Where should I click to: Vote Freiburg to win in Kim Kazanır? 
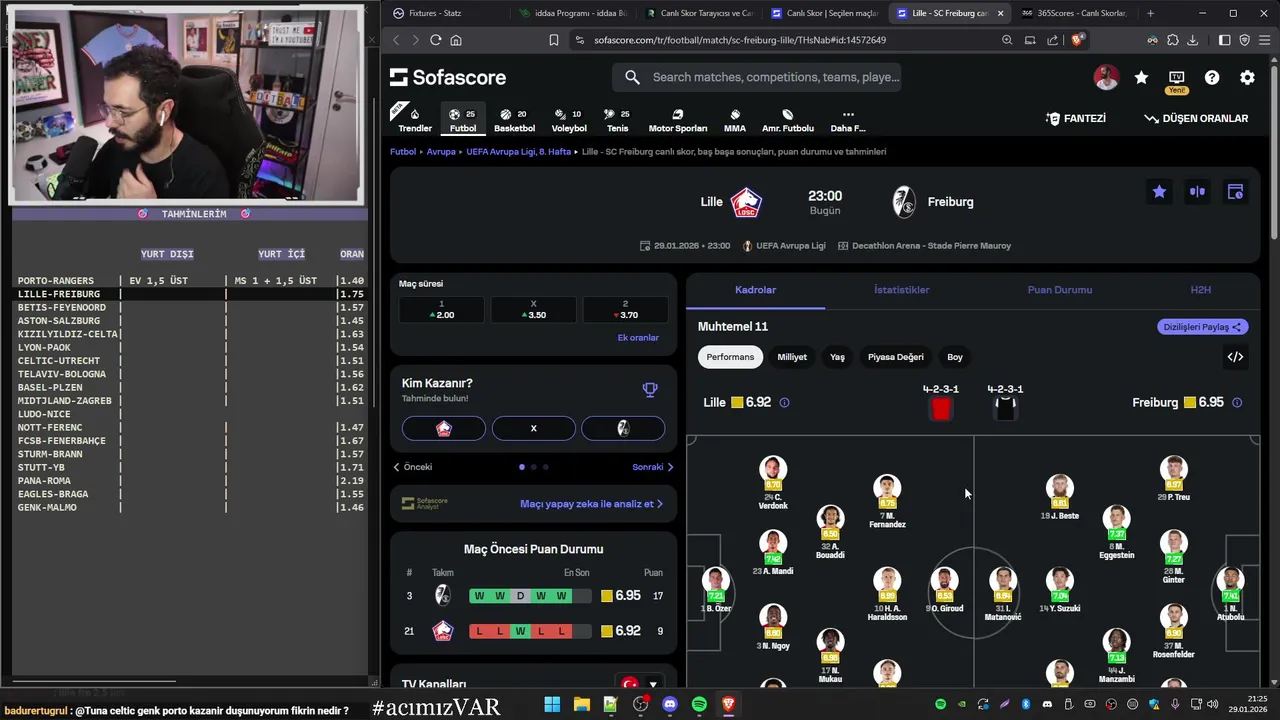click(623, 428)
